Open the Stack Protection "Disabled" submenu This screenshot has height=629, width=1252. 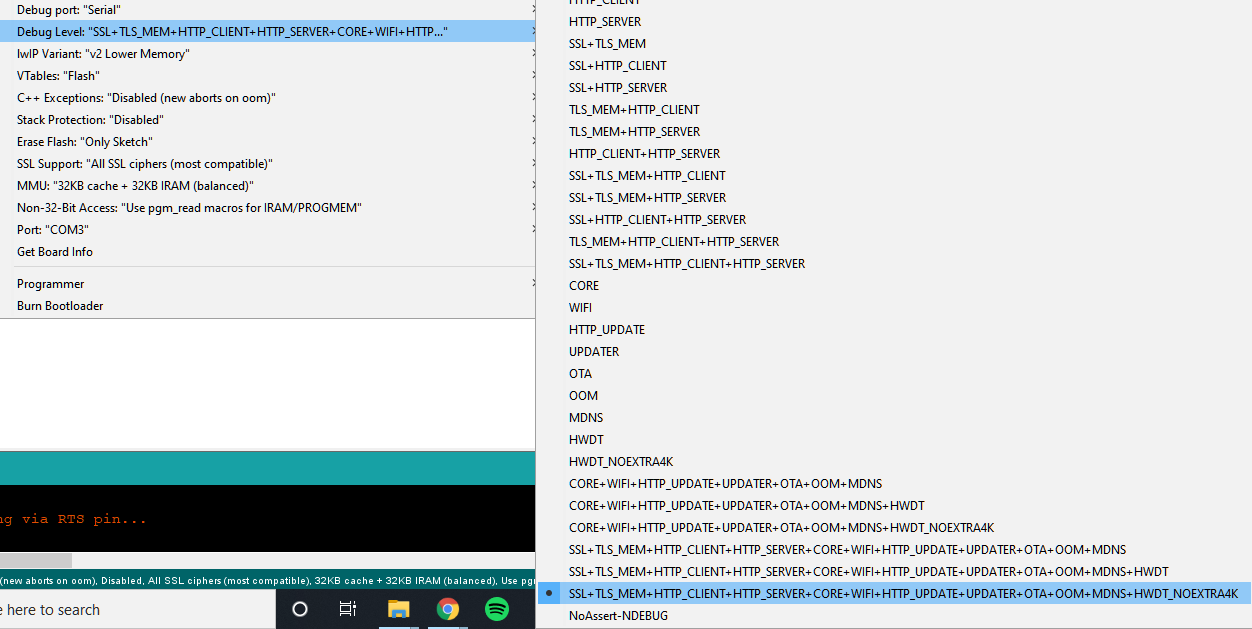click(x=268, y=120)
